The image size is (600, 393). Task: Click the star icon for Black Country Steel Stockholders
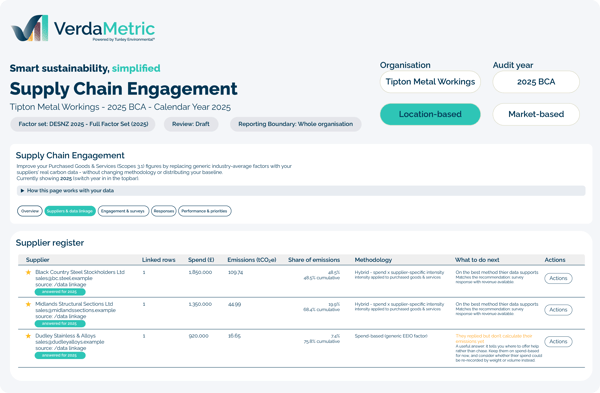point(28,272)
